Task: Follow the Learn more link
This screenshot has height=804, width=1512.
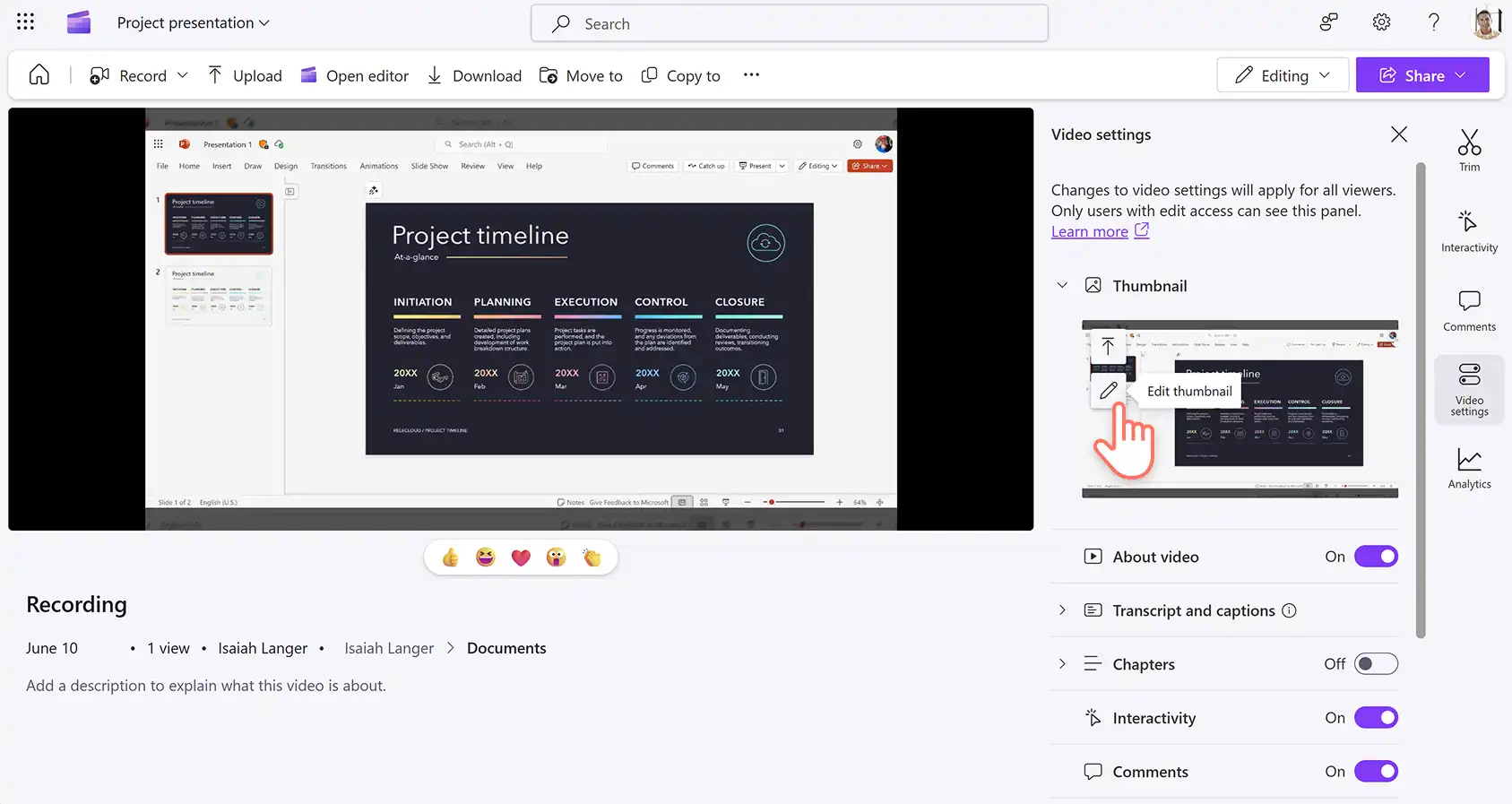Action: (1090, 231)
